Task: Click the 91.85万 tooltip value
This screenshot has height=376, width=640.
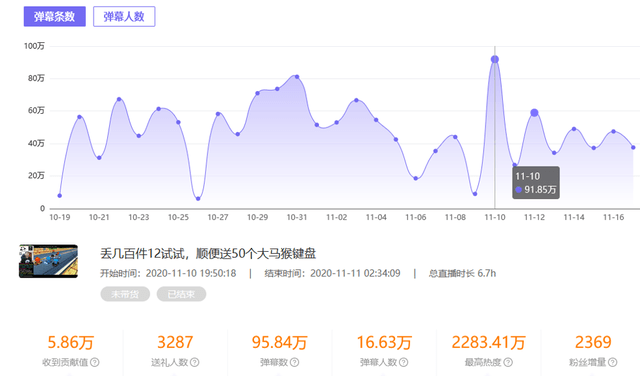Action: [540, 190]
